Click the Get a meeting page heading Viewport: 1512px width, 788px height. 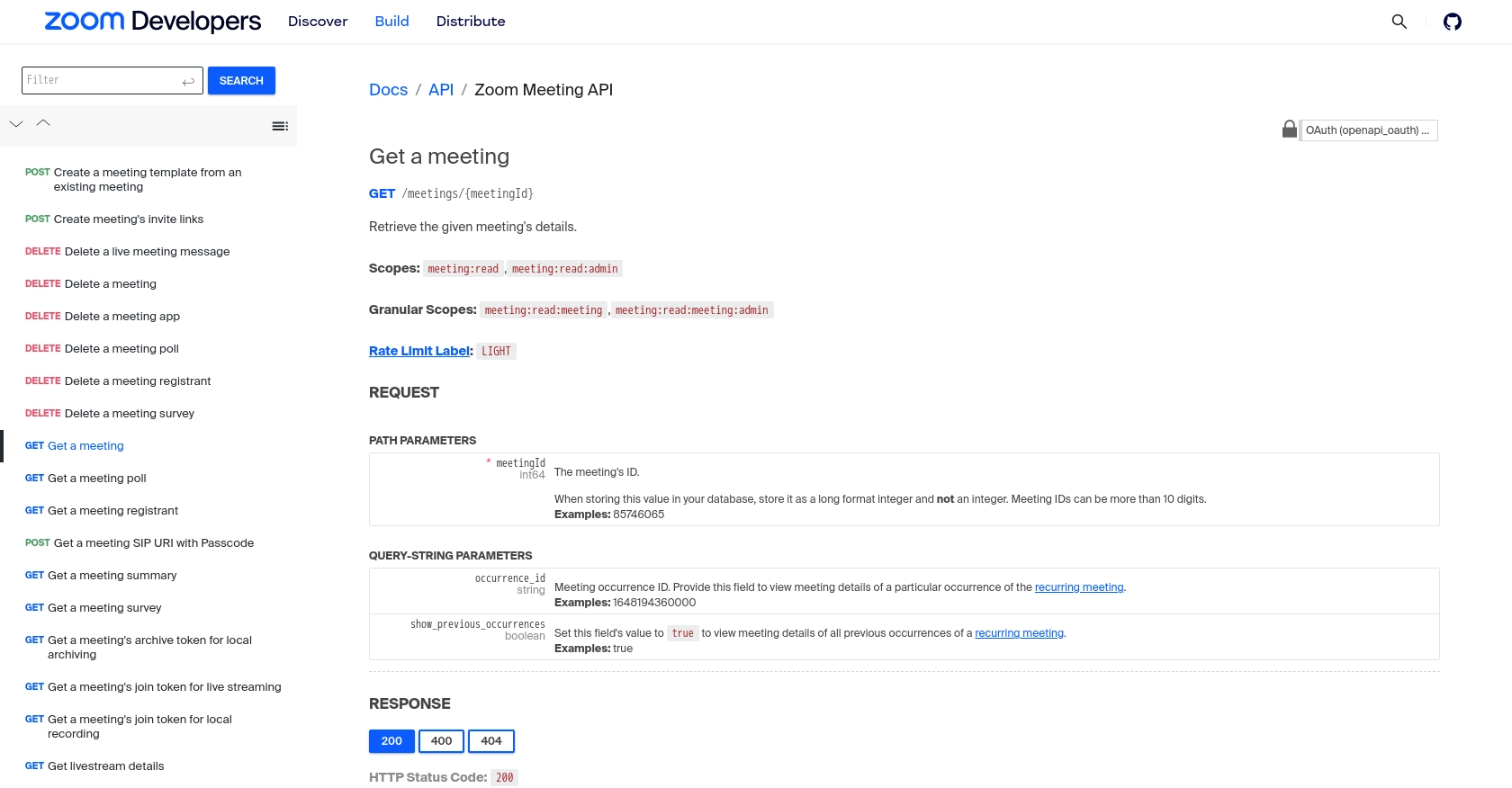pos(439,157)
